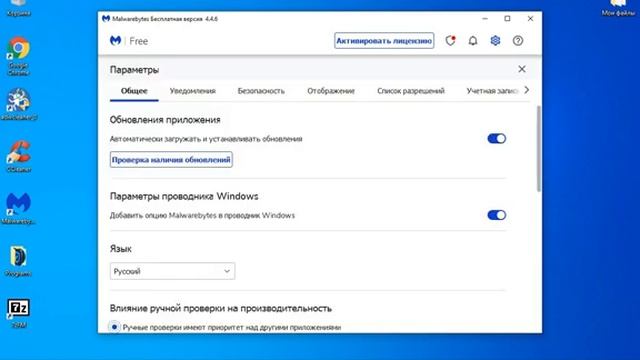Viewport: 640px width, 360px height.
Task: Click the Параметры проводника Windows heading
Action: 184,196
